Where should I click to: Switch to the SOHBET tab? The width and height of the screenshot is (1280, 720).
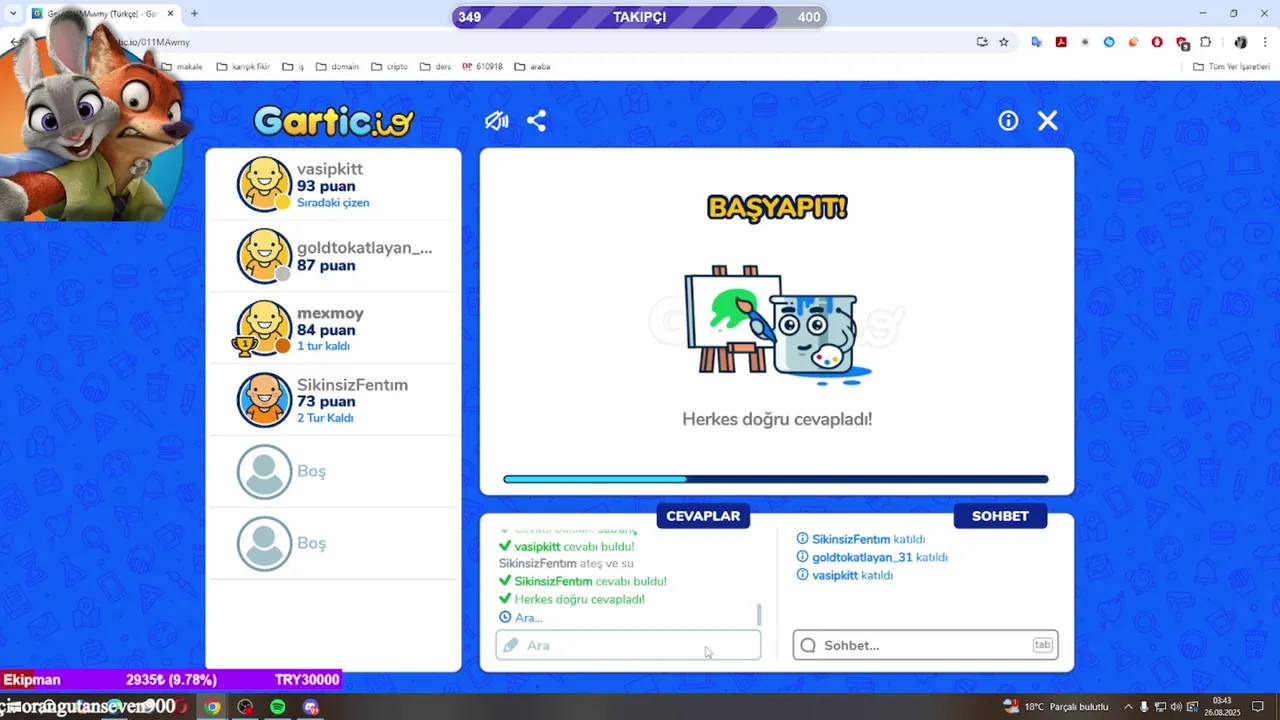(1000, 516)
